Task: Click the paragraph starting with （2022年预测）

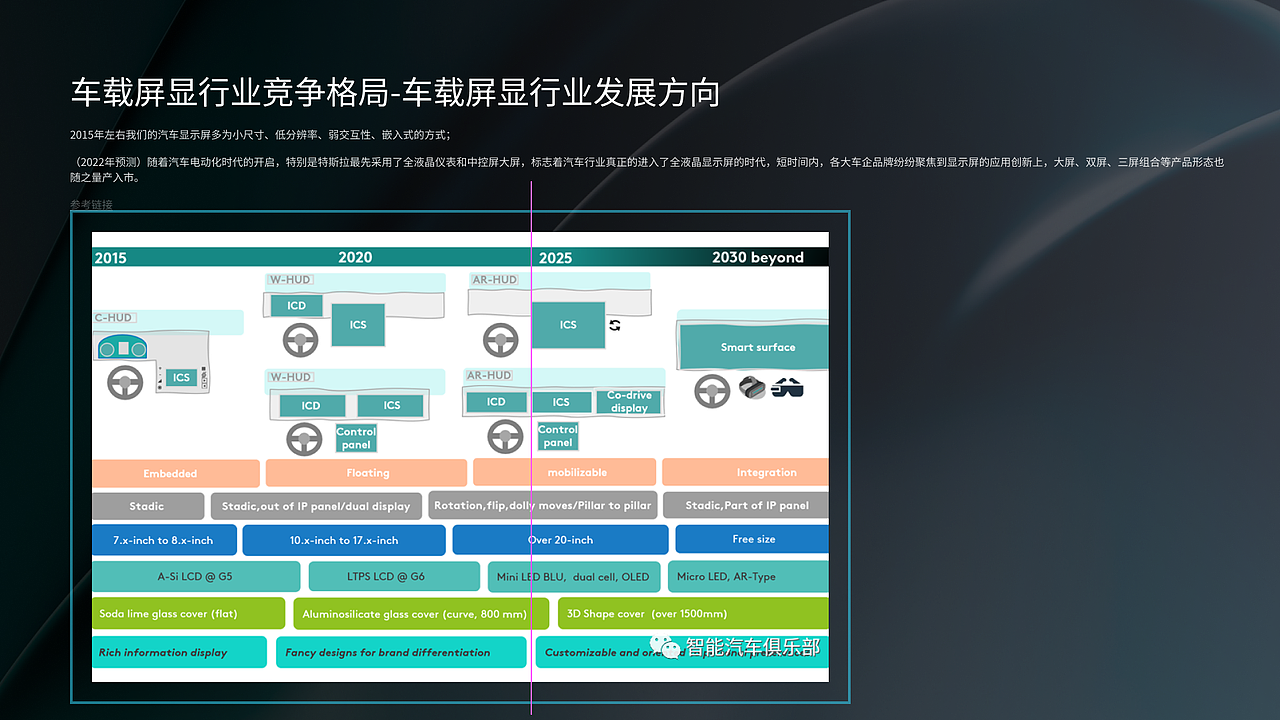Action: (x=647, y=170)
